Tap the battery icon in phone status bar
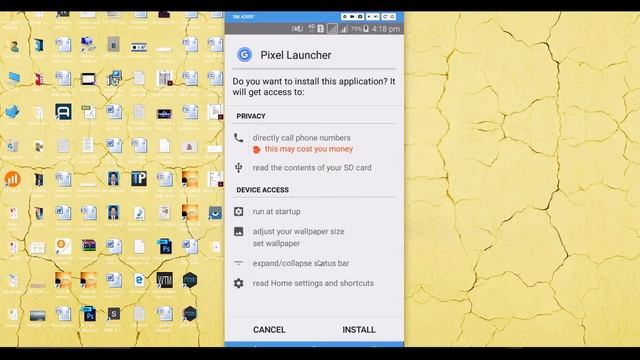Screen dimensions: 640x360 point(366,29)
